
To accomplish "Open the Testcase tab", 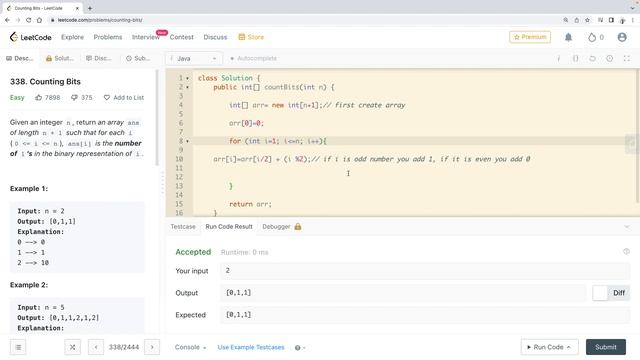I will coord(183,227).
